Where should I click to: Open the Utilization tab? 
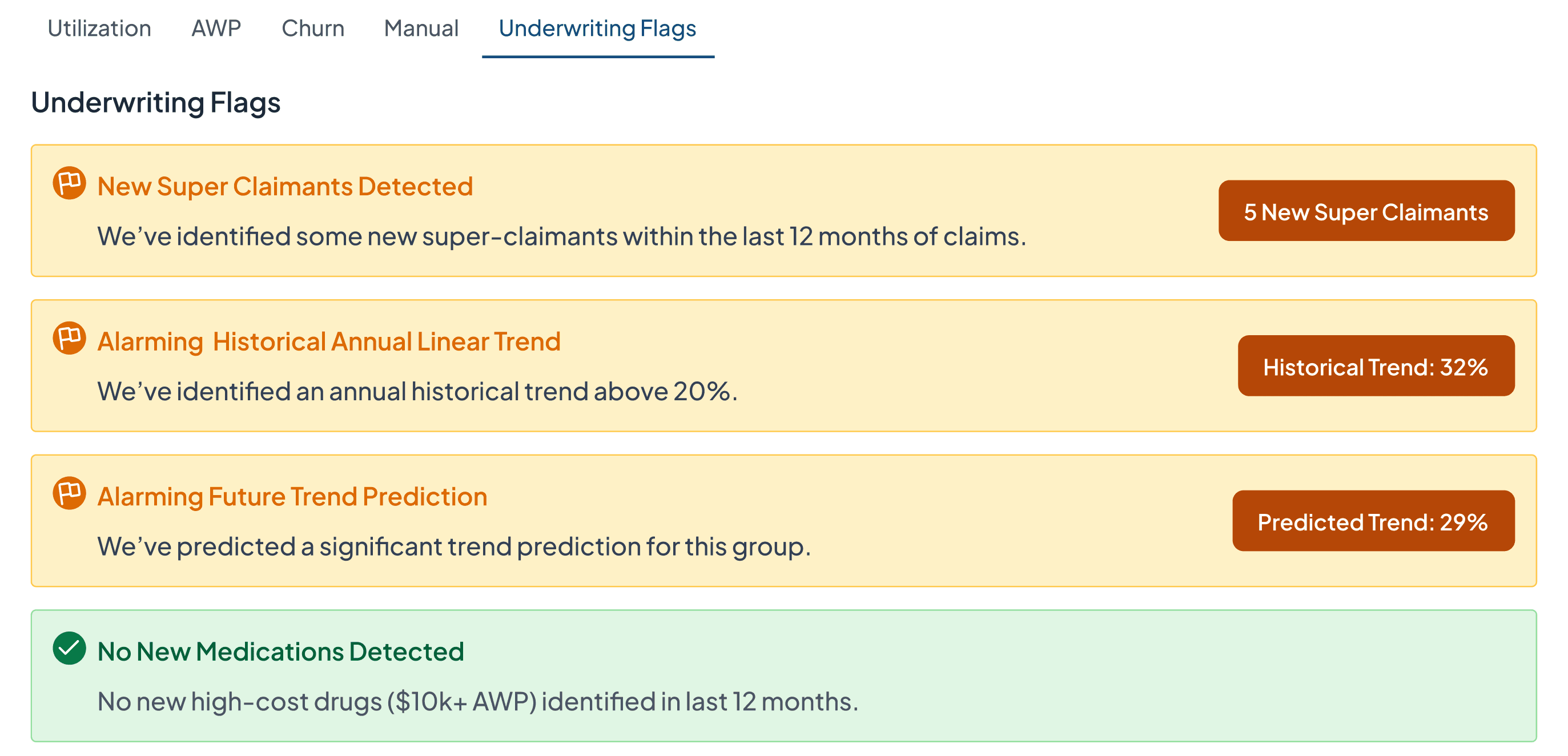[99, 29]
